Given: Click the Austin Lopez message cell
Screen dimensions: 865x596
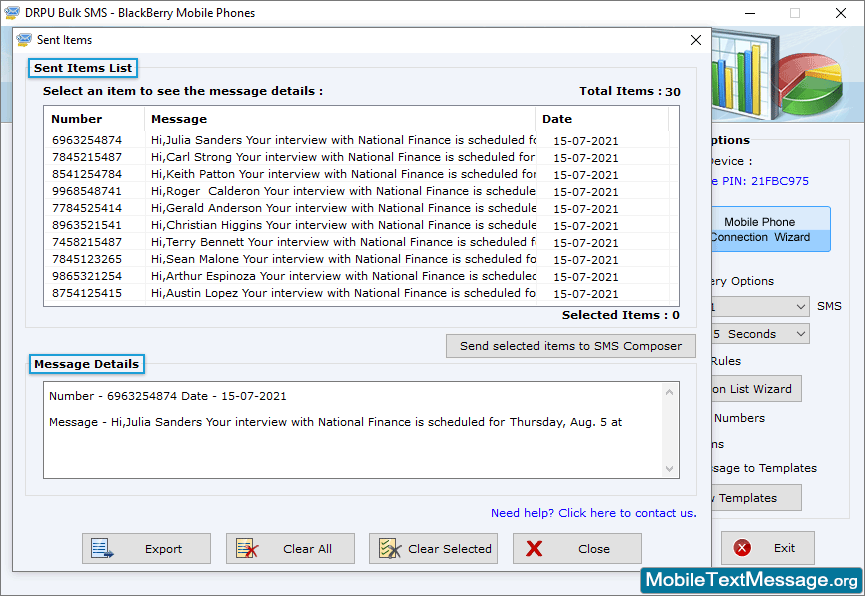Looking at the screenshot, I should (343, 293).
